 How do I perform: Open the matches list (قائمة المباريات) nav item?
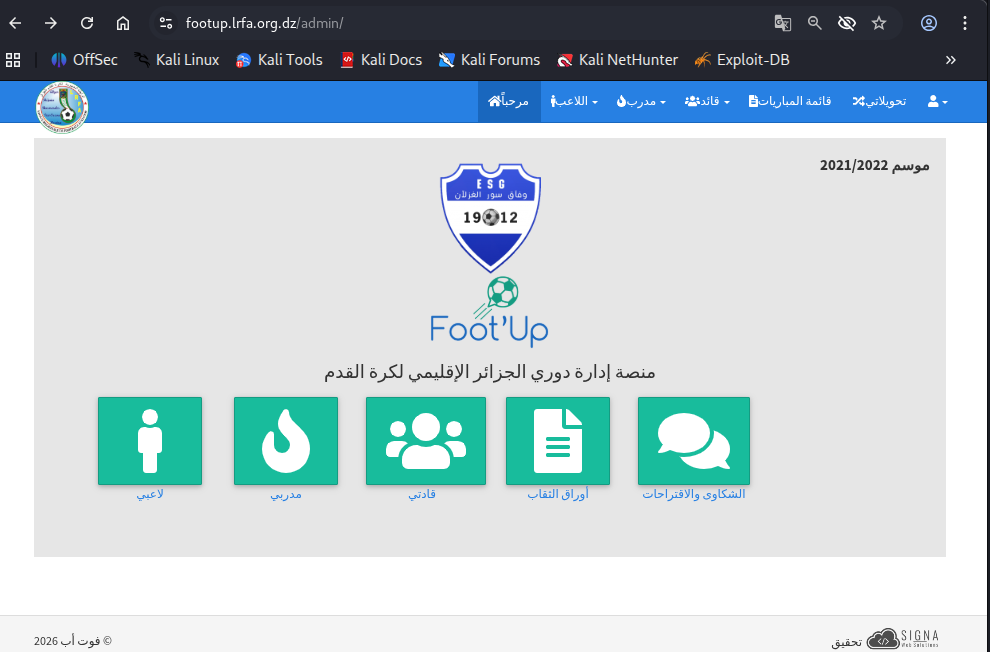[x=790, y=102]
